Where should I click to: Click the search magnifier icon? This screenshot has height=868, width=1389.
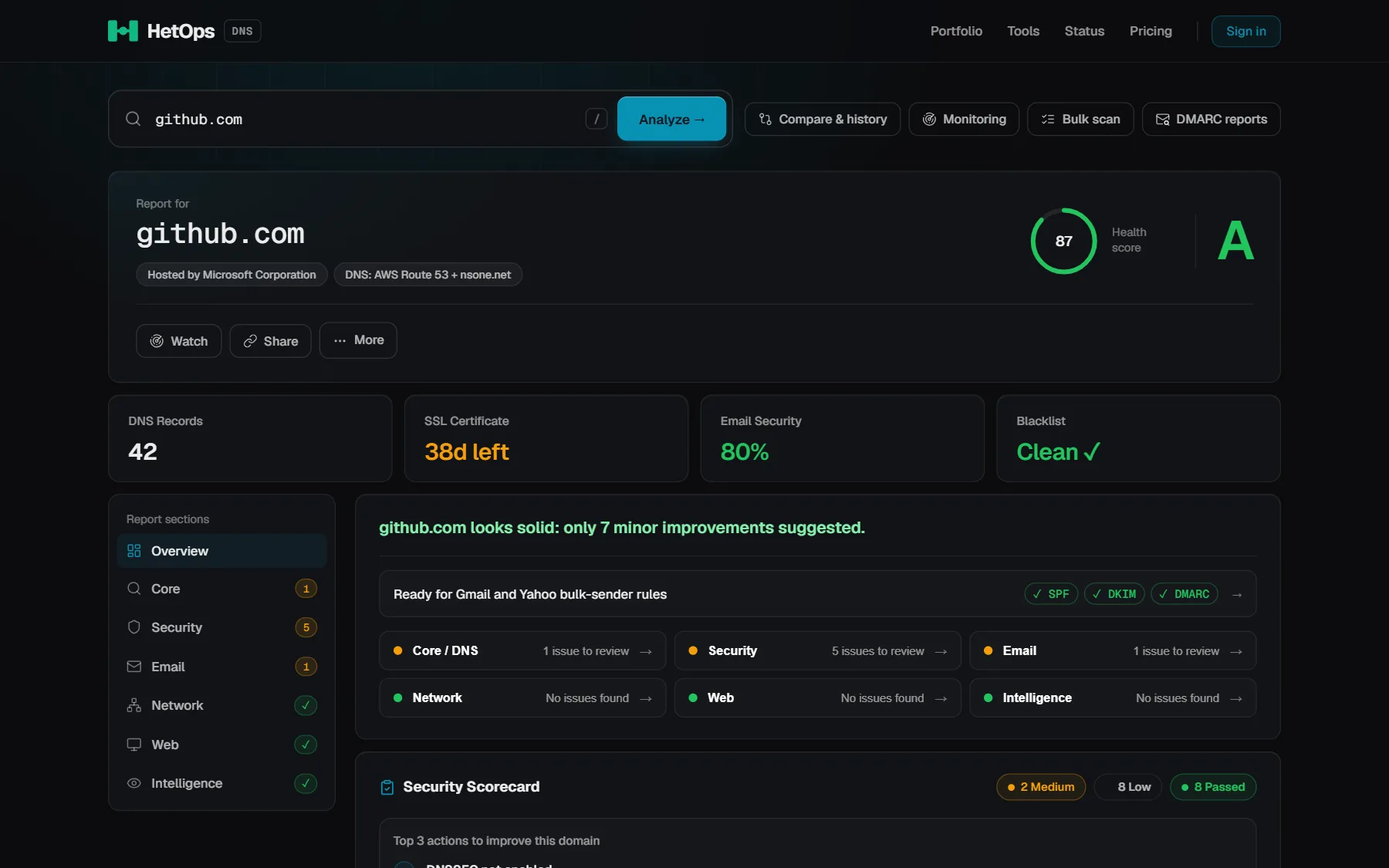coord(133,119)
